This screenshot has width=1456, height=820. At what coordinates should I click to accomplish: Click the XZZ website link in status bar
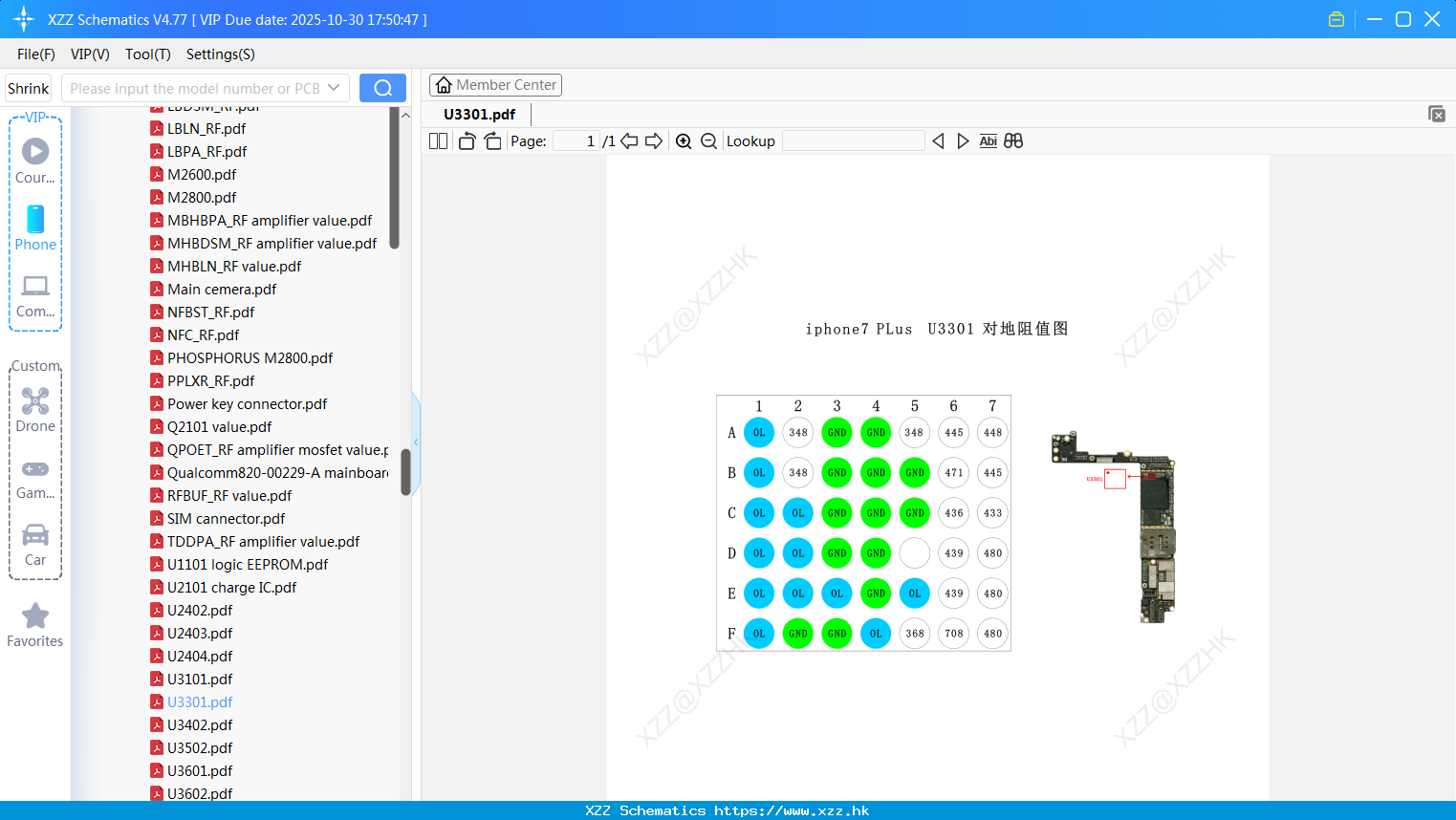pyautogui.click(x=792, y=810)
